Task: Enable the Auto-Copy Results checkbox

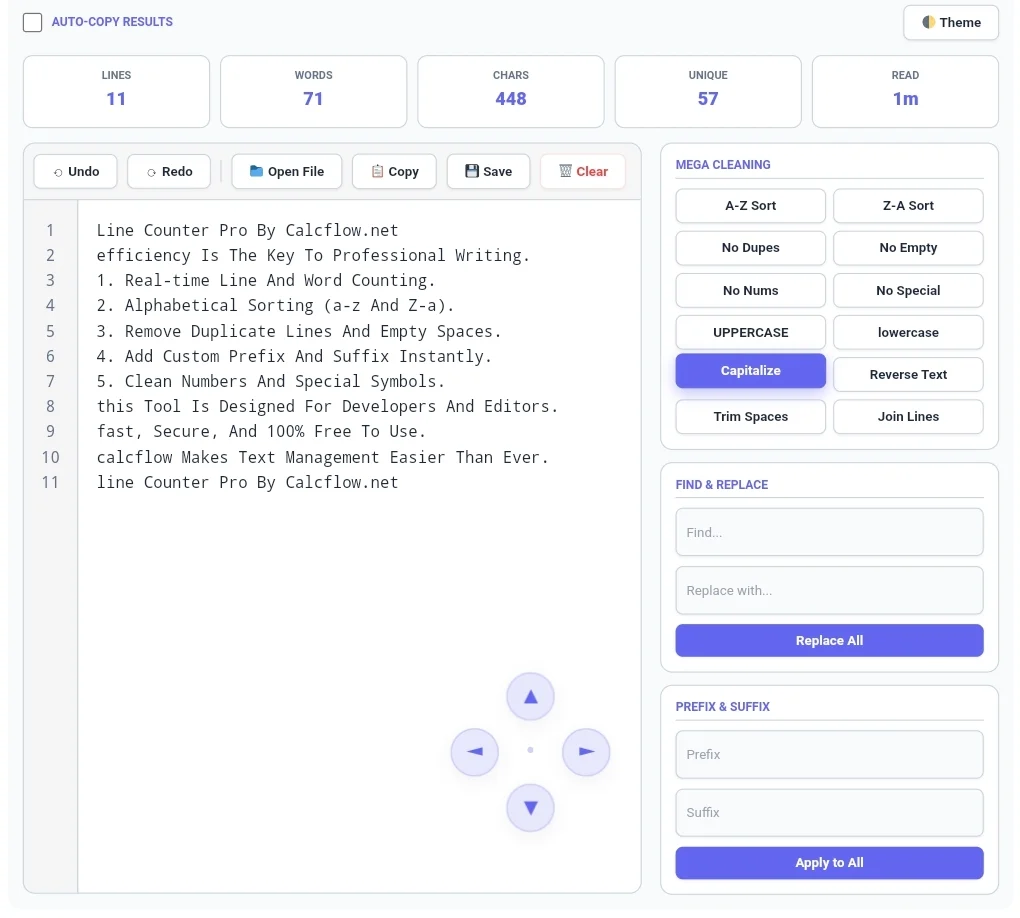Action: 32,21
